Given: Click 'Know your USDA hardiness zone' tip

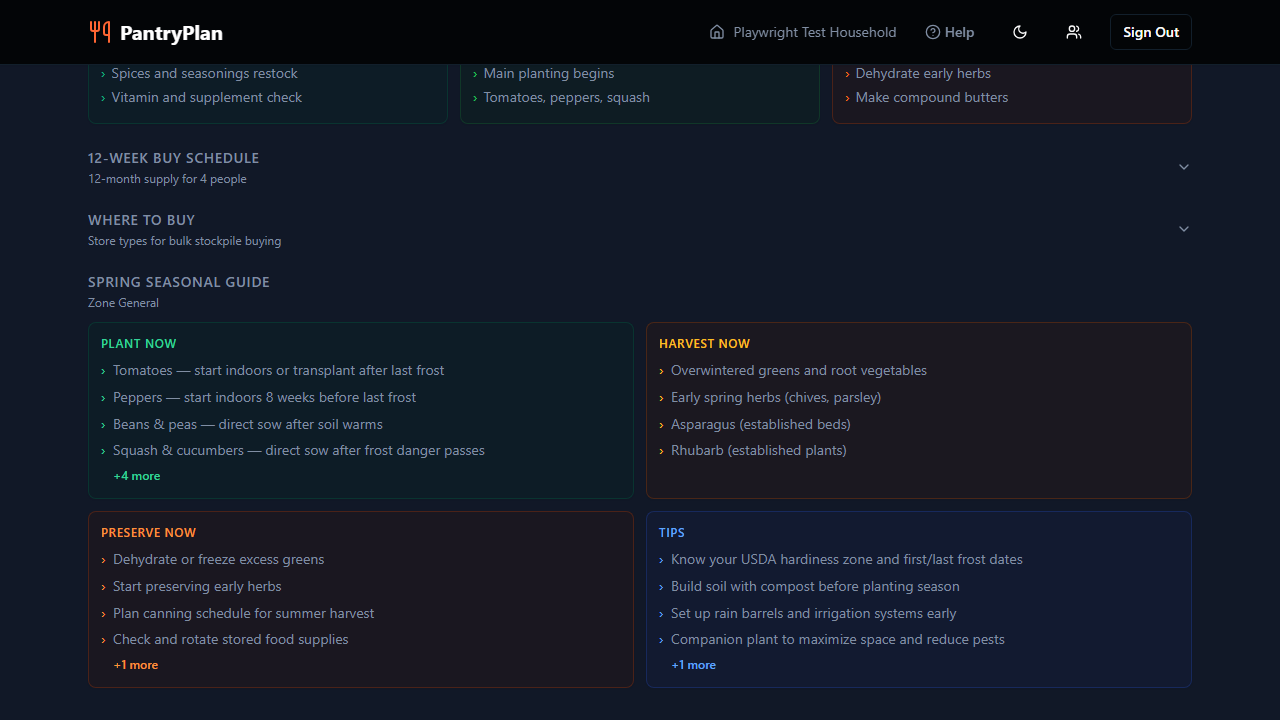Looking at the screenshot, I should coord(847,559).
